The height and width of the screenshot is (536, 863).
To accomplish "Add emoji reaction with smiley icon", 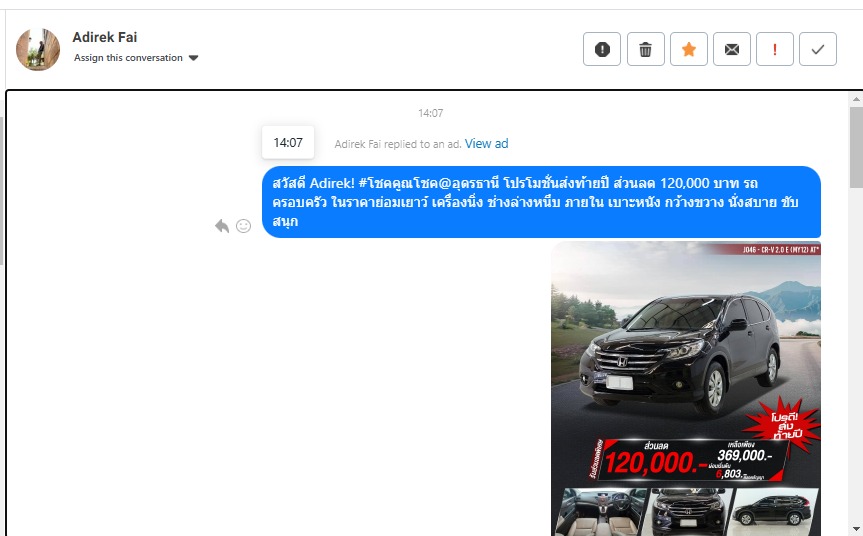I will pyautogui.click(x=243, y=226).
